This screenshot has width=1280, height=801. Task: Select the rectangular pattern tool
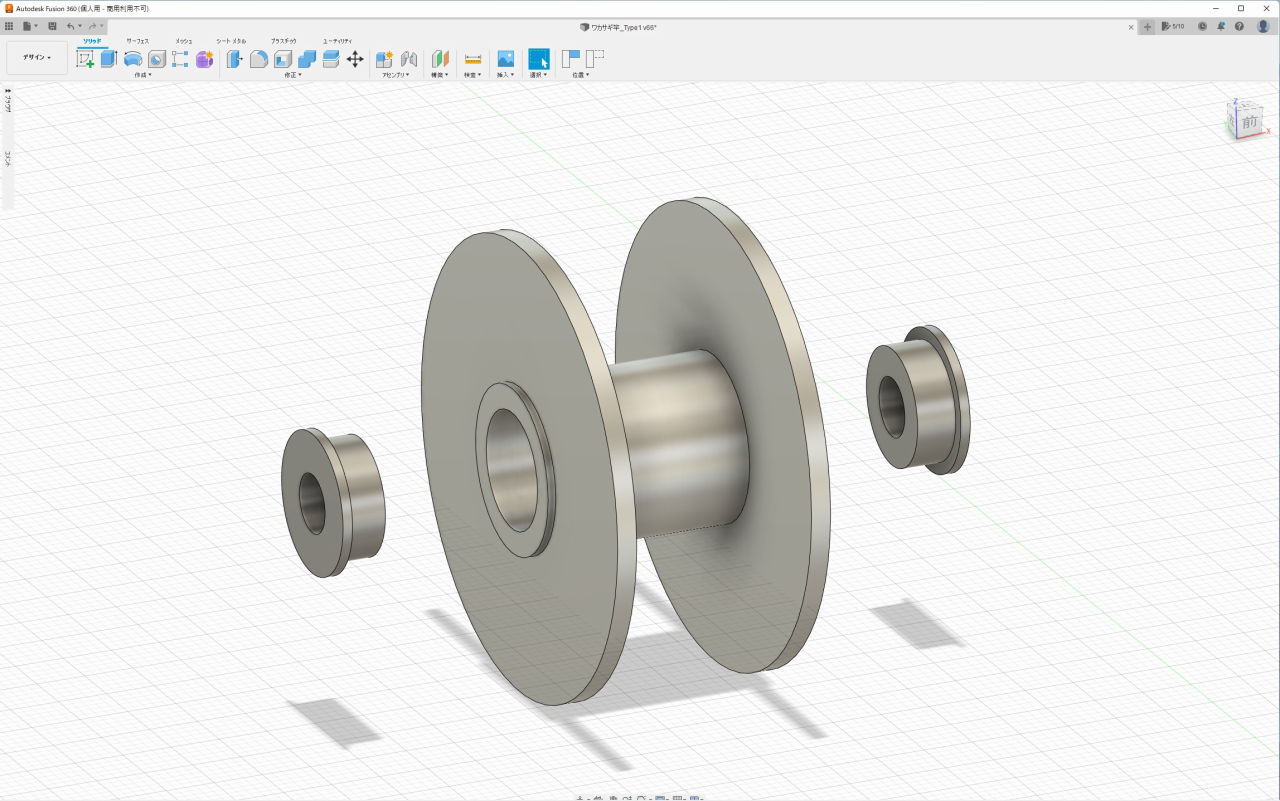pyautogui.click(x=180, y=59)
